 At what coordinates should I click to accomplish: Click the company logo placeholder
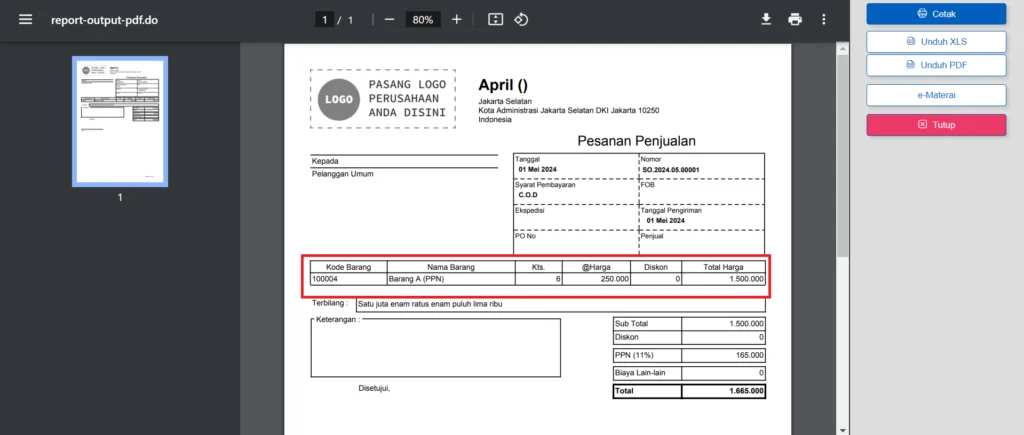point(383,99)
